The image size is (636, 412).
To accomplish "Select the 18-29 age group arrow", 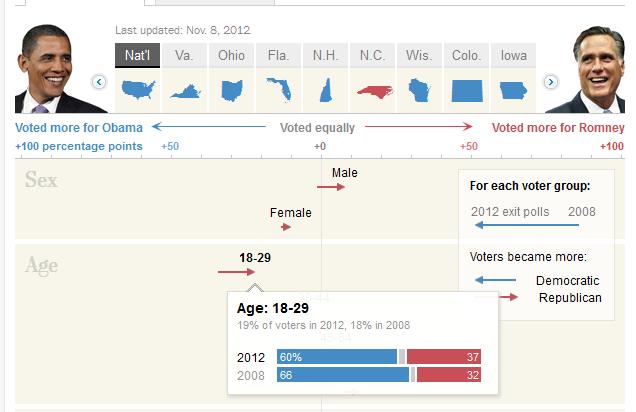I will [x=238, y=271].
